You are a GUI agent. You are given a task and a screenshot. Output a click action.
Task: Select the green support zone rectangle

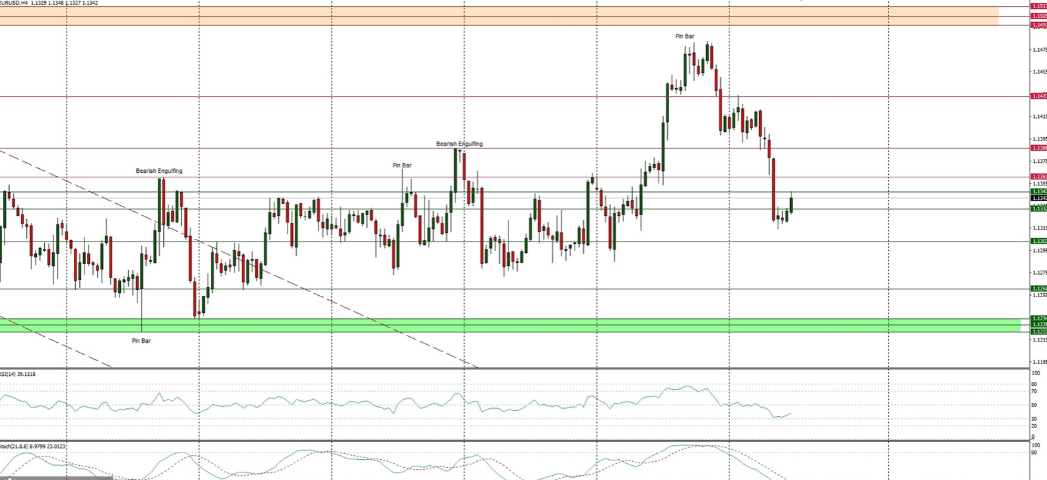(x=500, y=325)
